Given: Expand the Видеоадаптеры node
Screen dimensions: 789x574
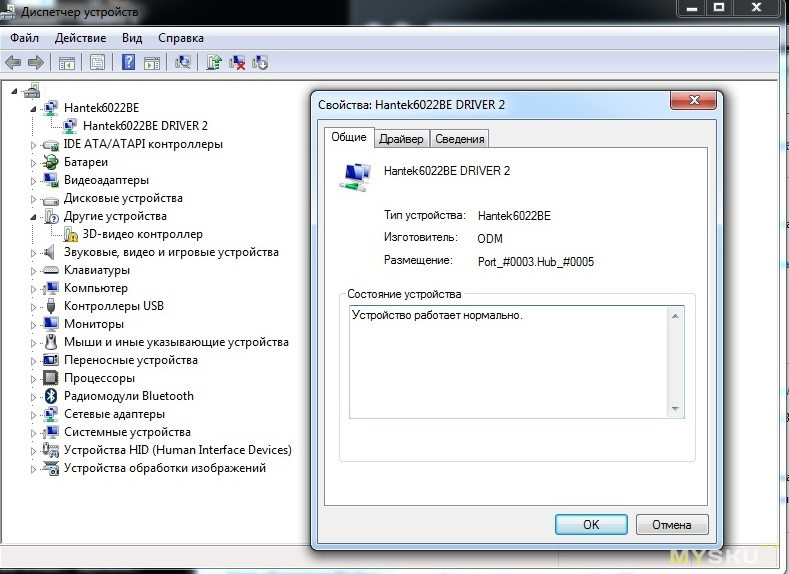Looking at the screenshot, I should [x=33, y=181].
